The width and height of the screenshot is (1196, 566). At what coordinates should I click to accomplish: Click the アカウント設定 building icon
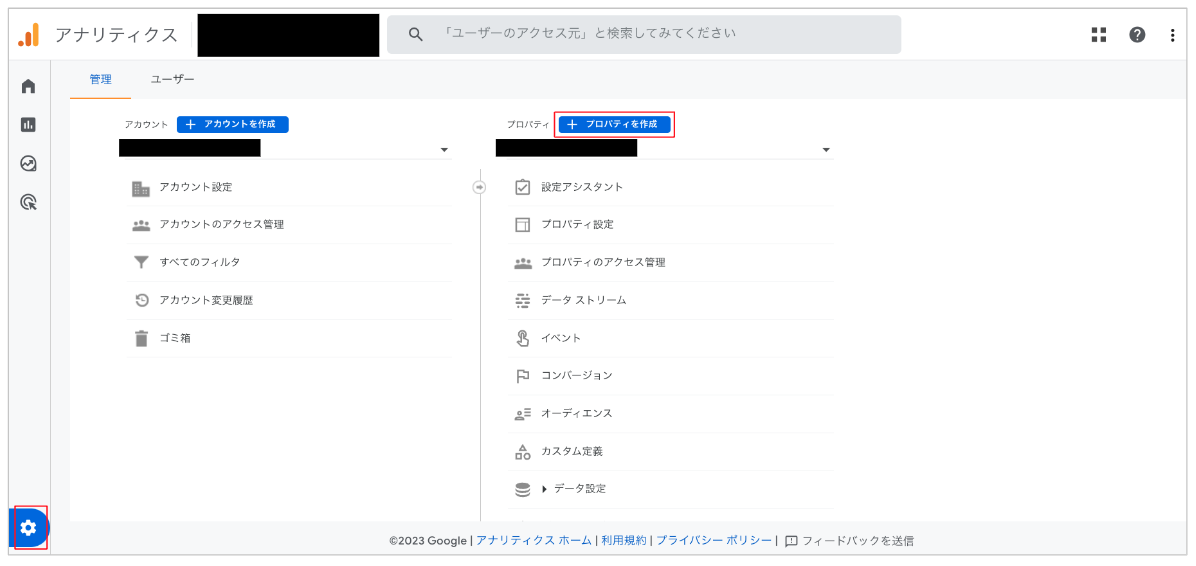tap(141, 188)
